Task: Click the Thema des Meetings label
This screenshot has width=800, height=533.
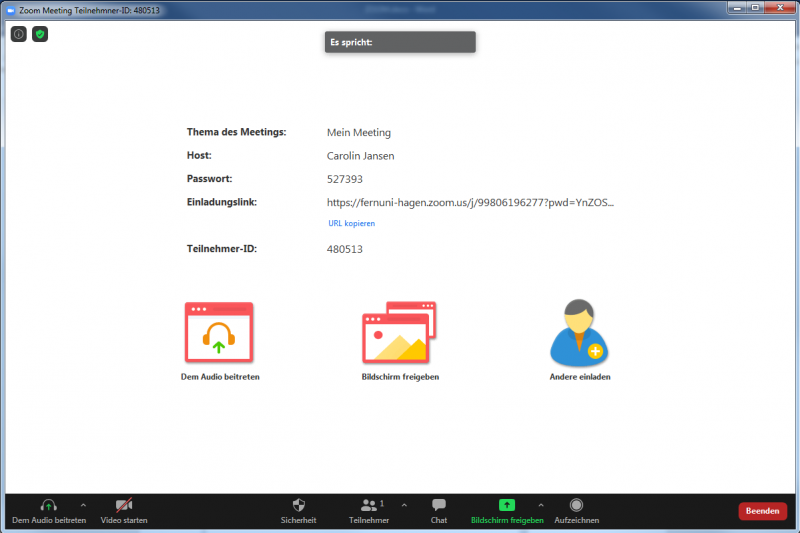Action: 236,132
